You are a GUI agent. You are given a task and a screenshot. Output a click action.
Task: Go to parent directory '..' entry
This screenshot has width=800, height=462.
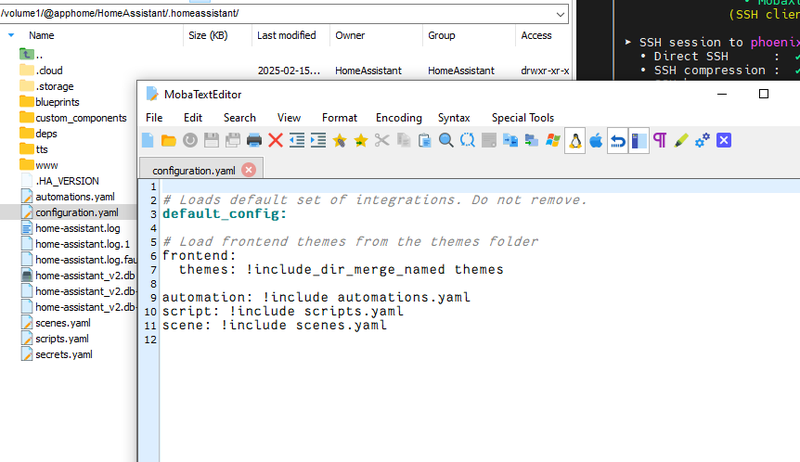(x=31, y=54)
